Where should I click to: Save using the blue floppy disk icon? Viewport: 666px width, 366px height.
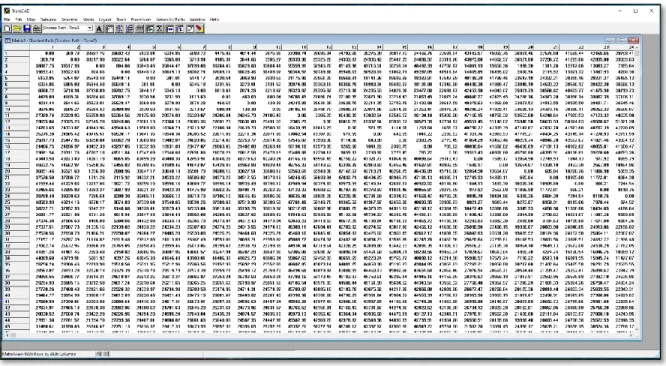27,28
